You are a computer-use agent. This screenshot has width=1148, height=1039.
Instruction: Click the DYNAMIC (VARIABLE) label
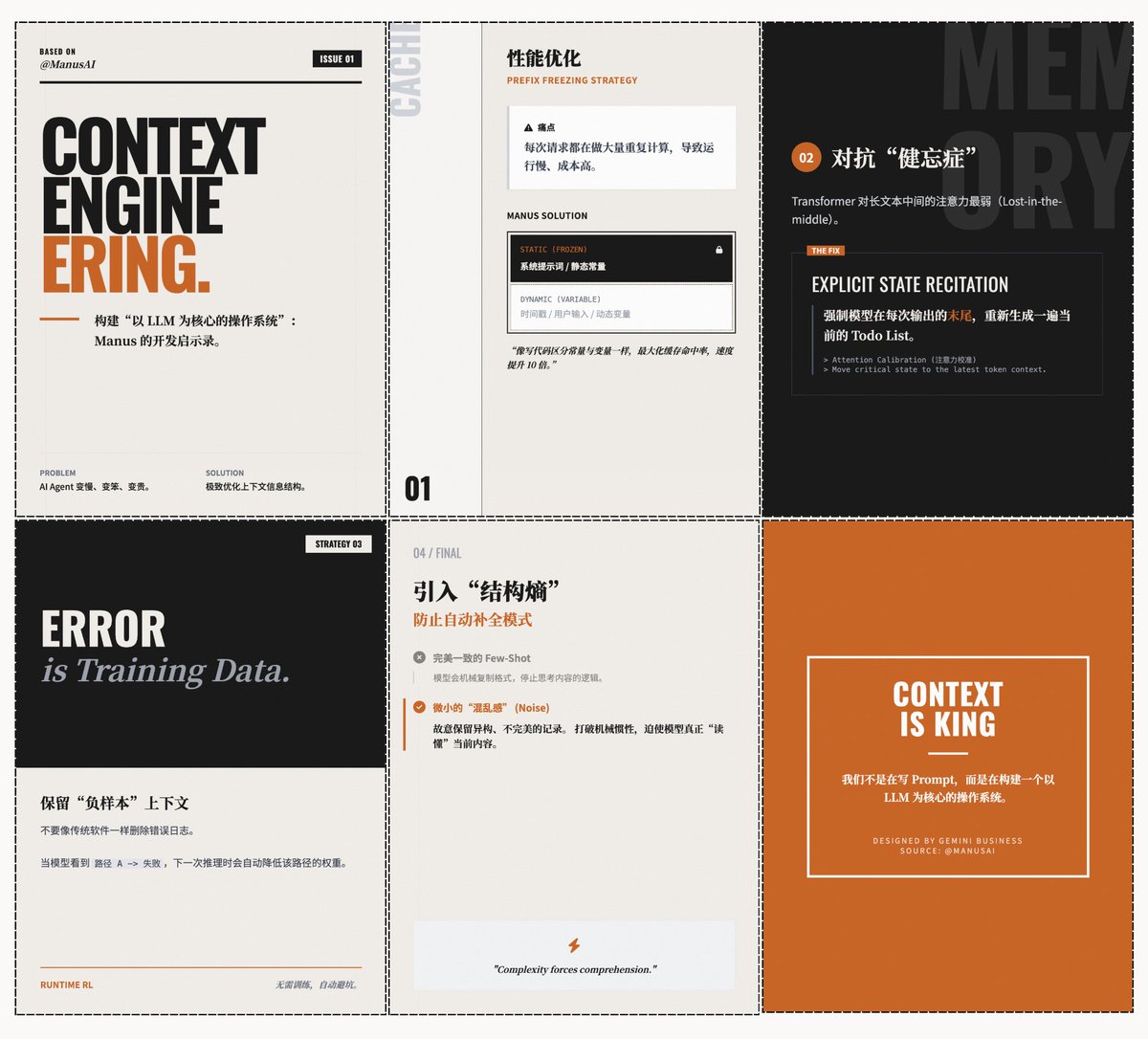point(561,299)
